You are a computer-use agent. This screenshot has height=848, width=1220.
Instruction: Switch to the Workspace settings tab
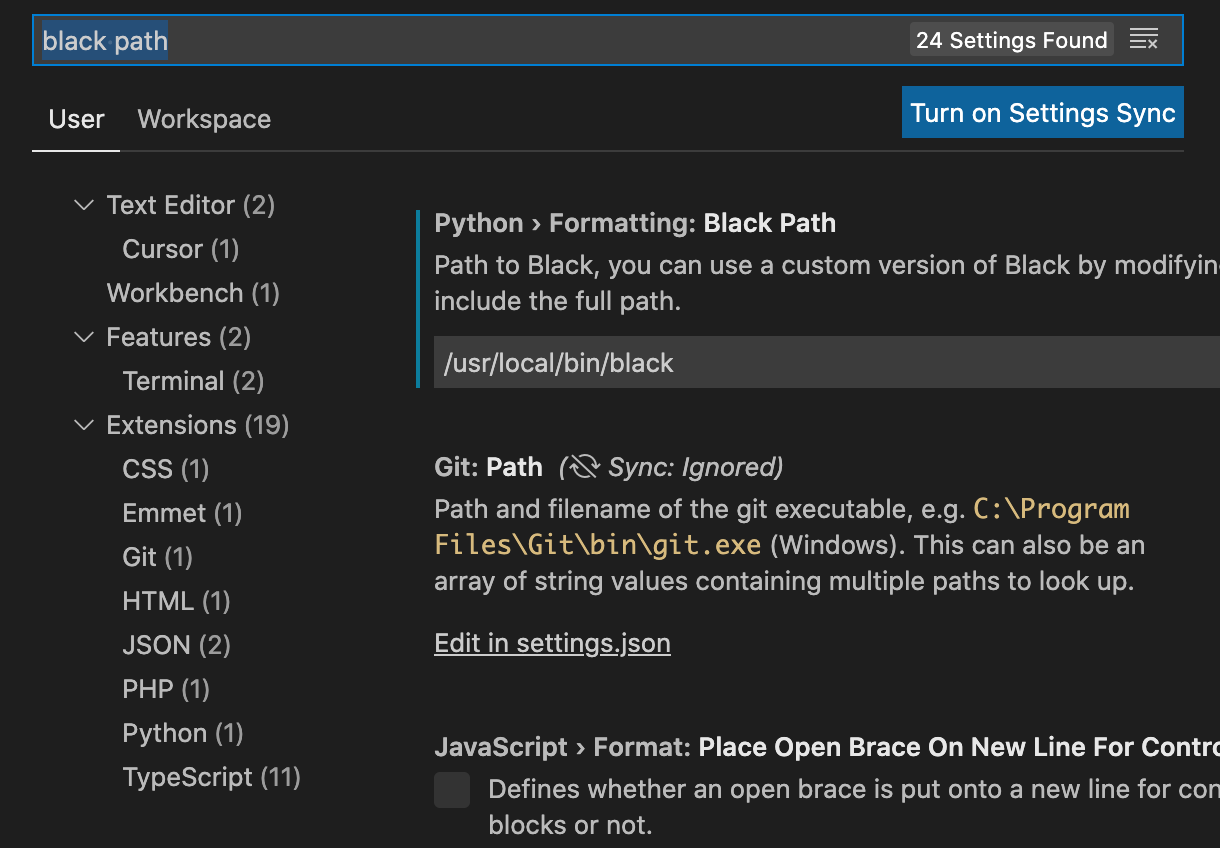(204, 119)
